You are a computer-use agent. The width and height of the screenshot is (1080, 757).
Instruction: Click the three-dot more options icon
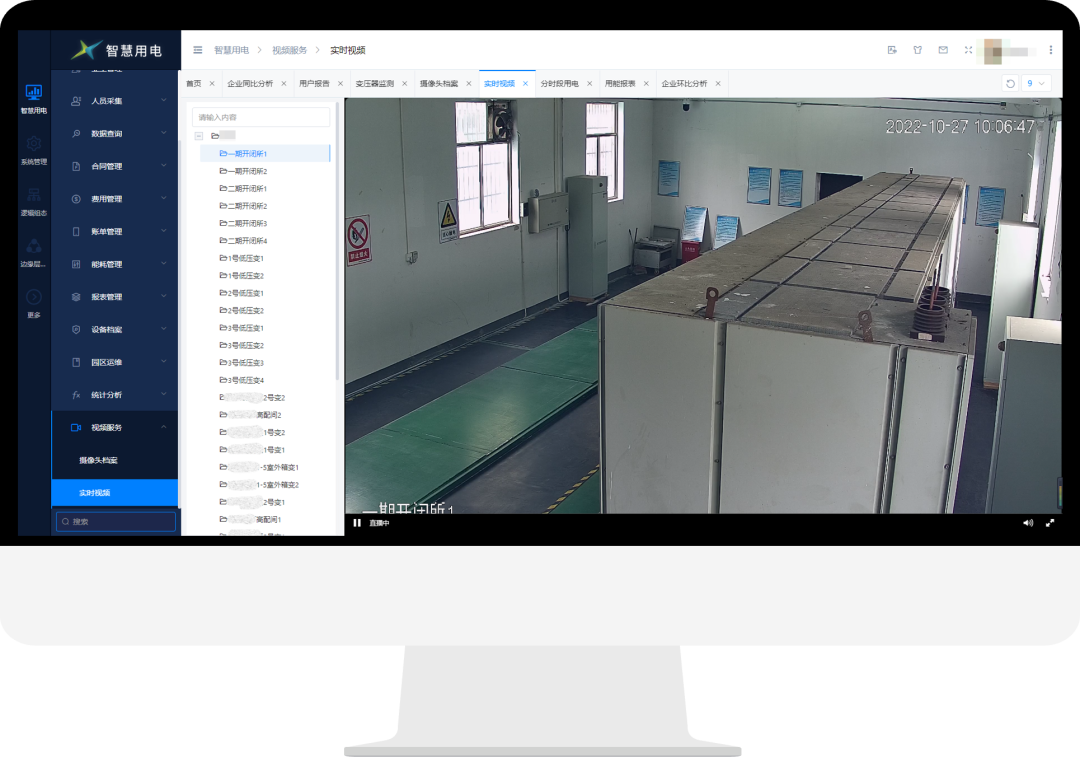pyautogui.click(x=1050, y=50)
